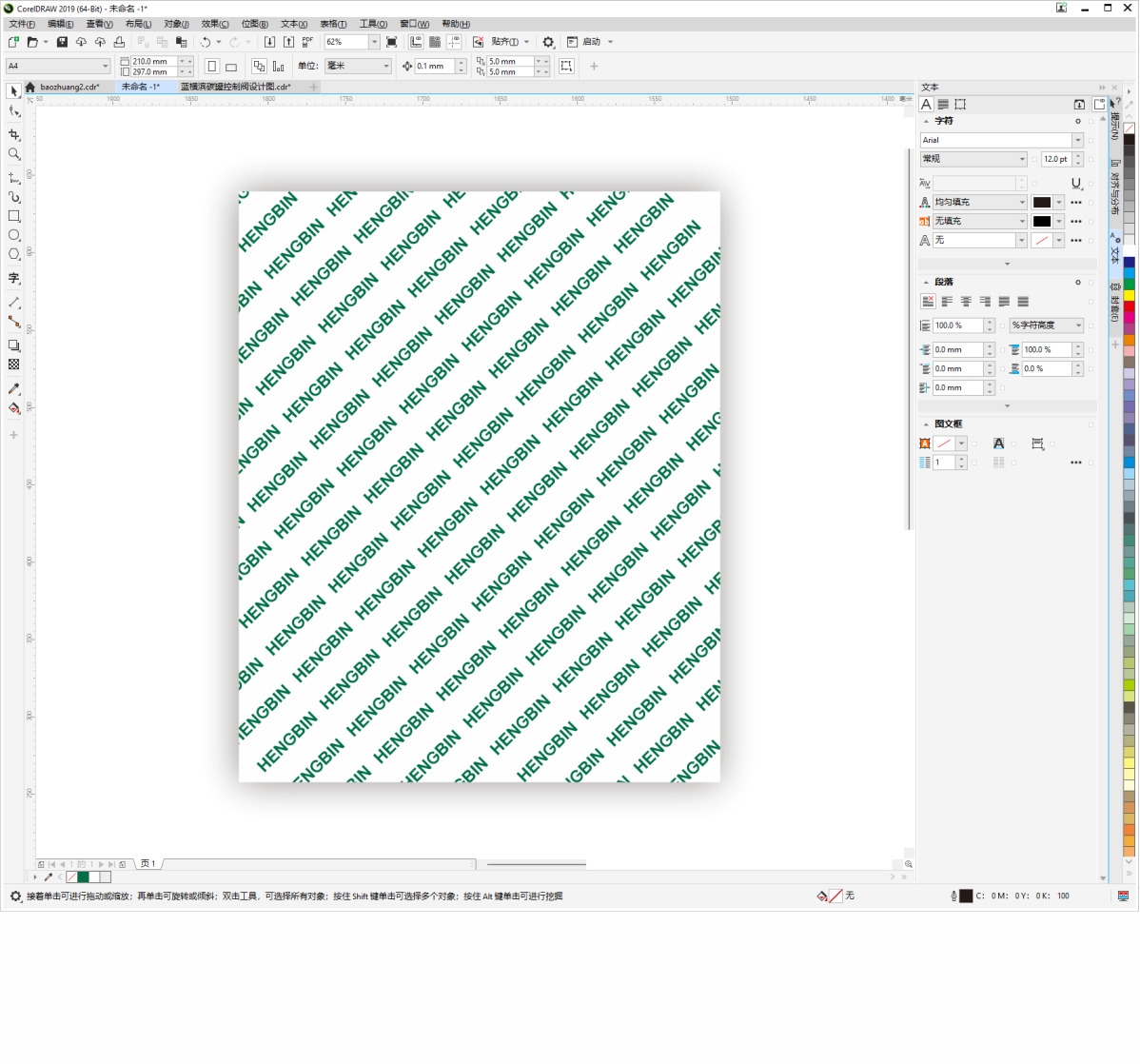Open text fill settings ellipsis beside 均匀填充
The height and width of the screenshot is (1064, 1140).
click(1076, 202)
